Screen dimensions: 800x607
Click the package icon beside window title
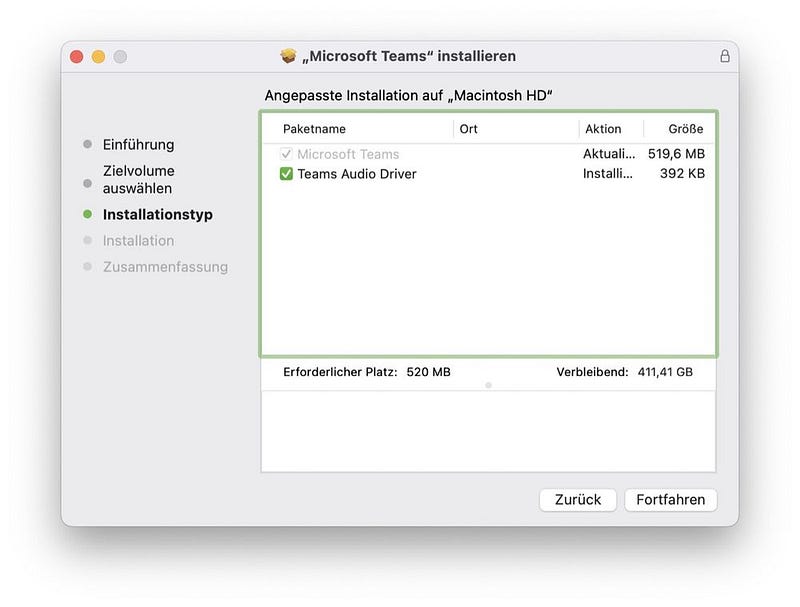pos(288,56)
